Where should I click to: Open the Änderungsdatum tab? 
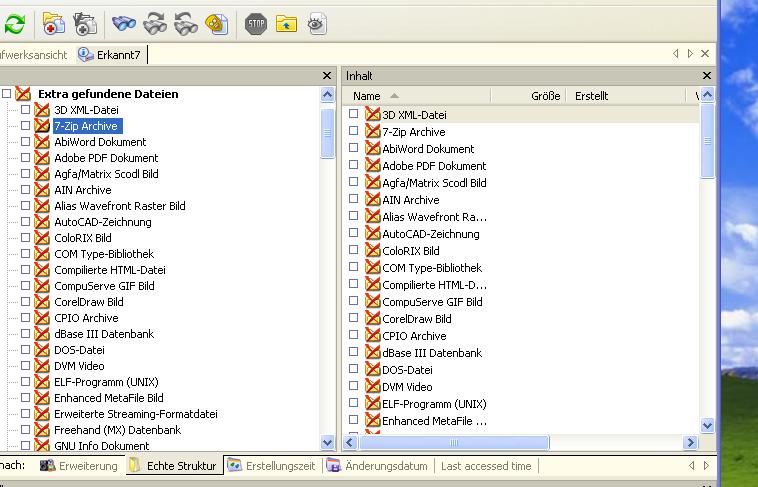pos(378,466)
